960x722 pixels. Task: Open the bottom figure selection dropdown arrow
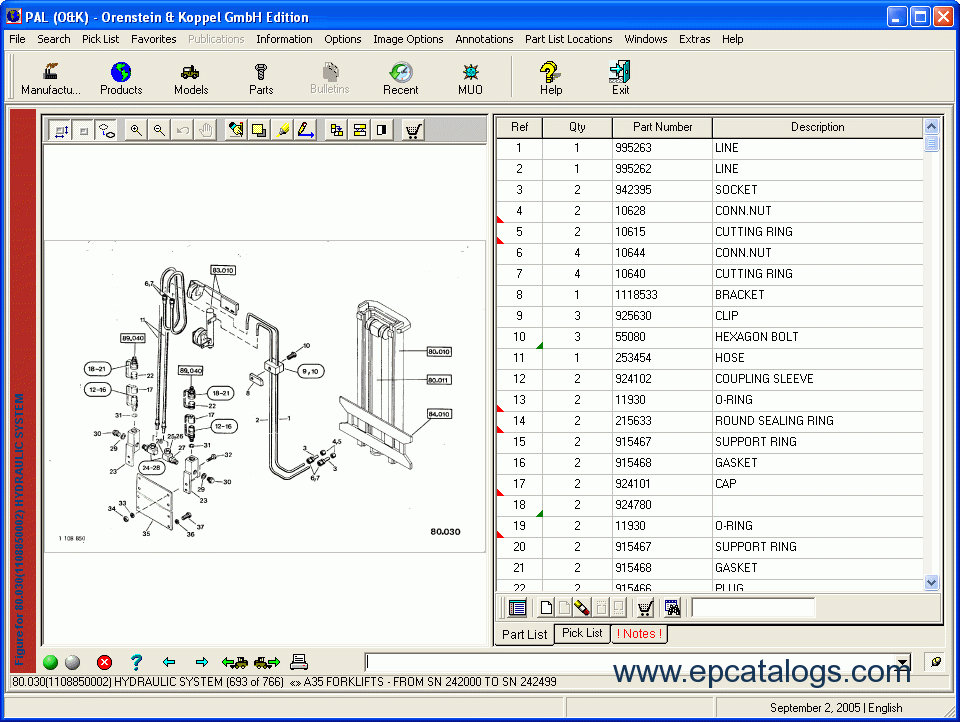pos(903,662)
